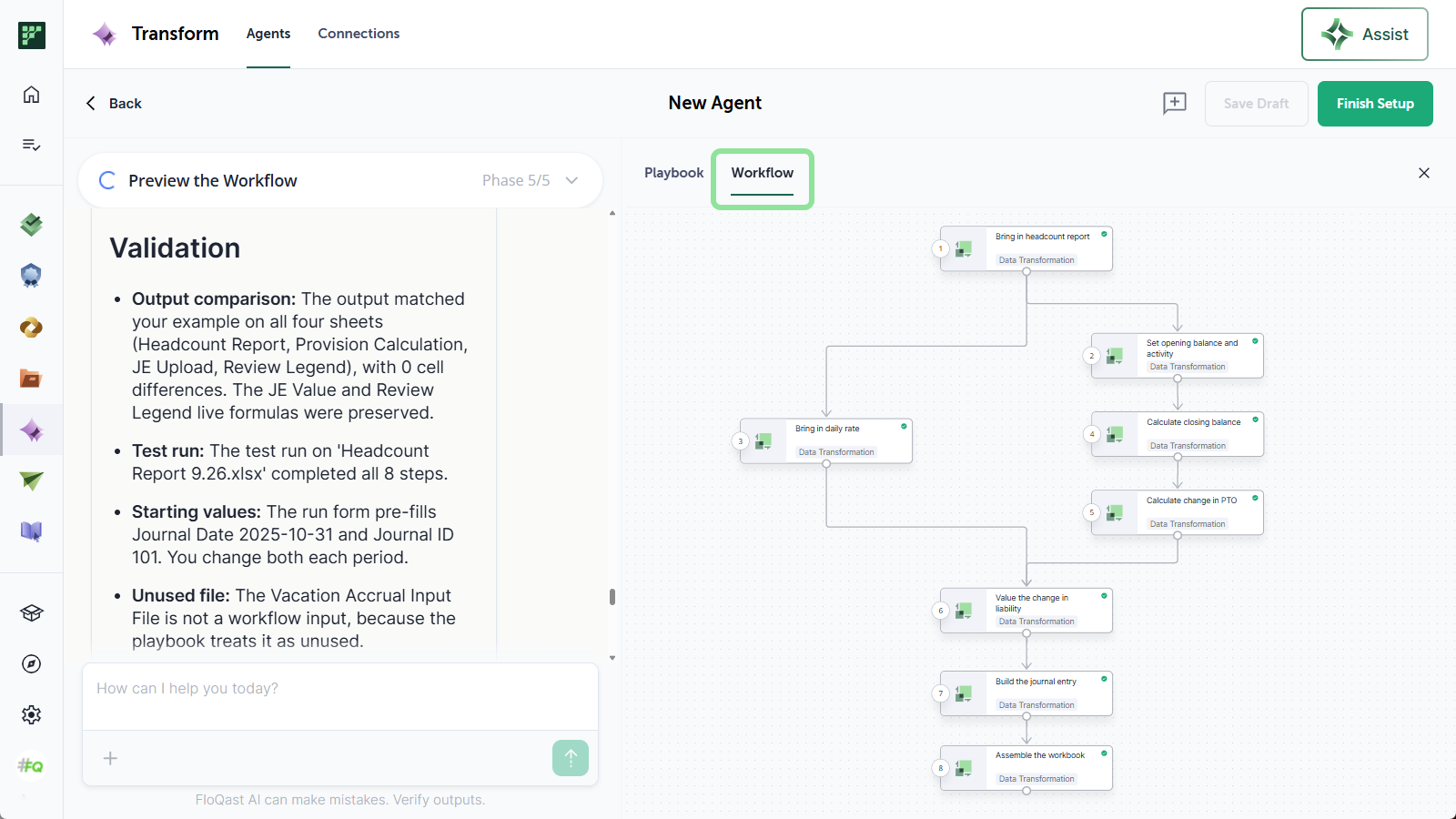
Task: Click the FloQast logo icon in sidebar
Action: click(32, 35)
